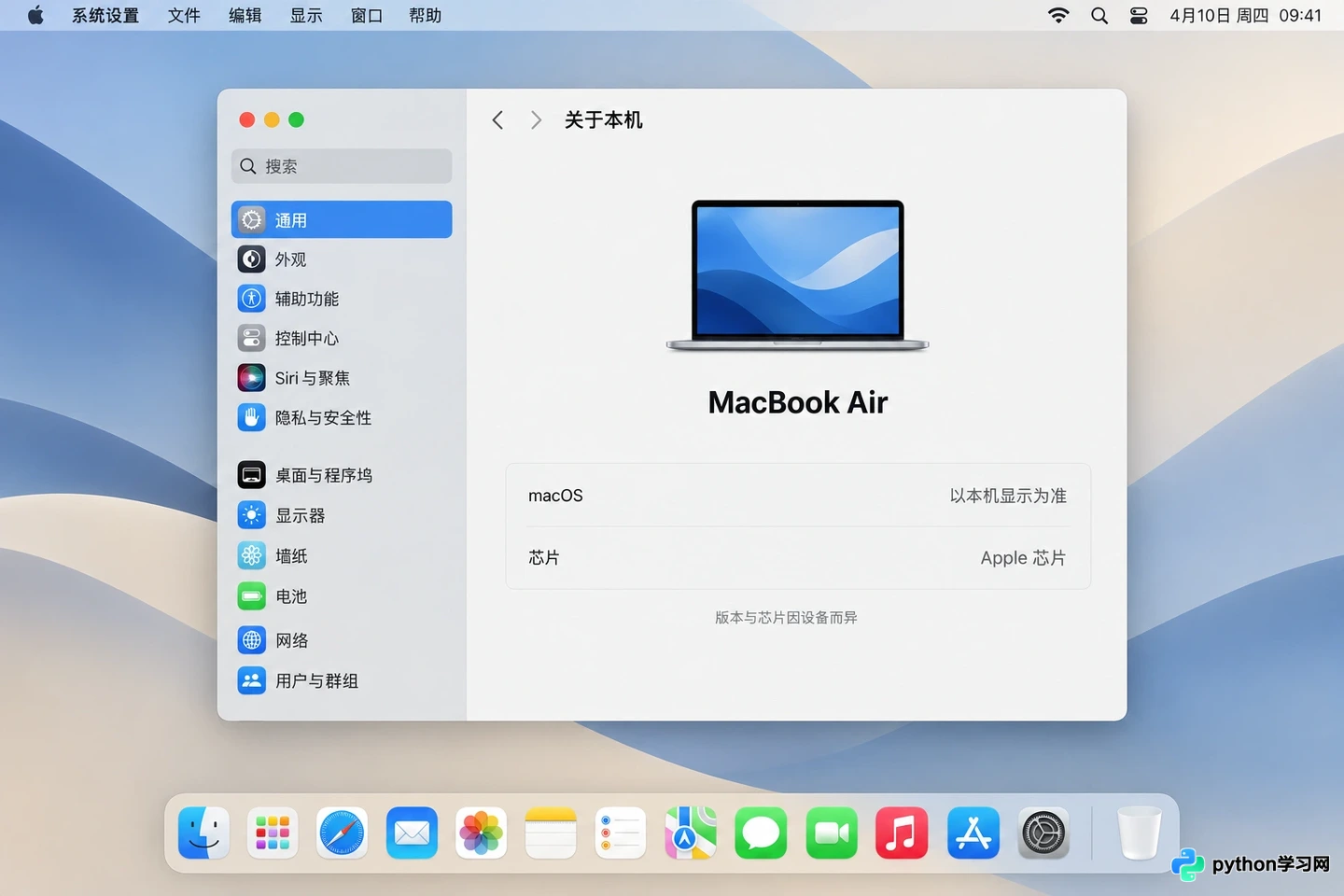Click the MacBook Air heading
Viewport: 1344px width, 896px height.
[798, 402]
